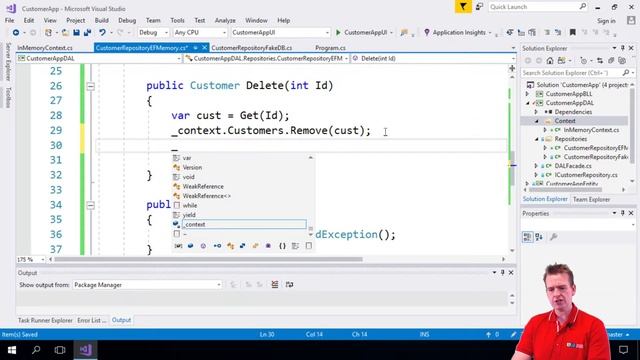Click the Properties wrench icon
Screen dimensions: 640x360
553,237
